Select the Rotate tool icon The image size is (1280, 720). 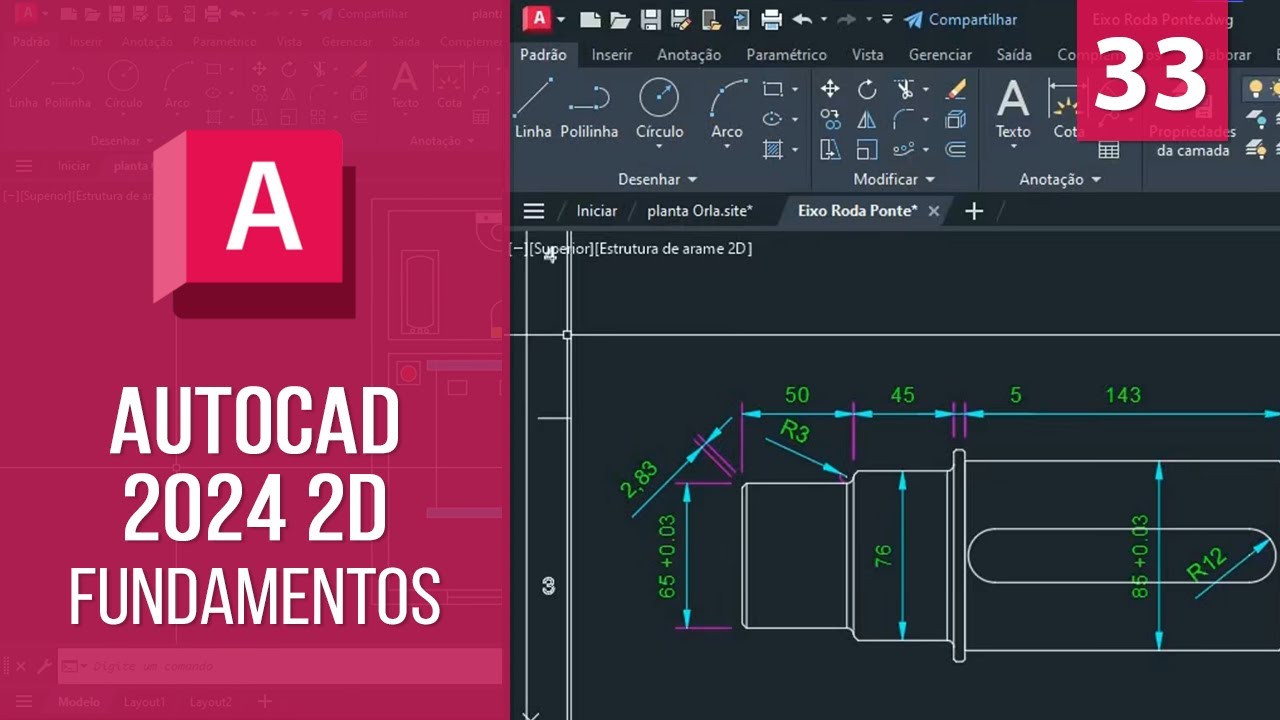click(867, 90)
